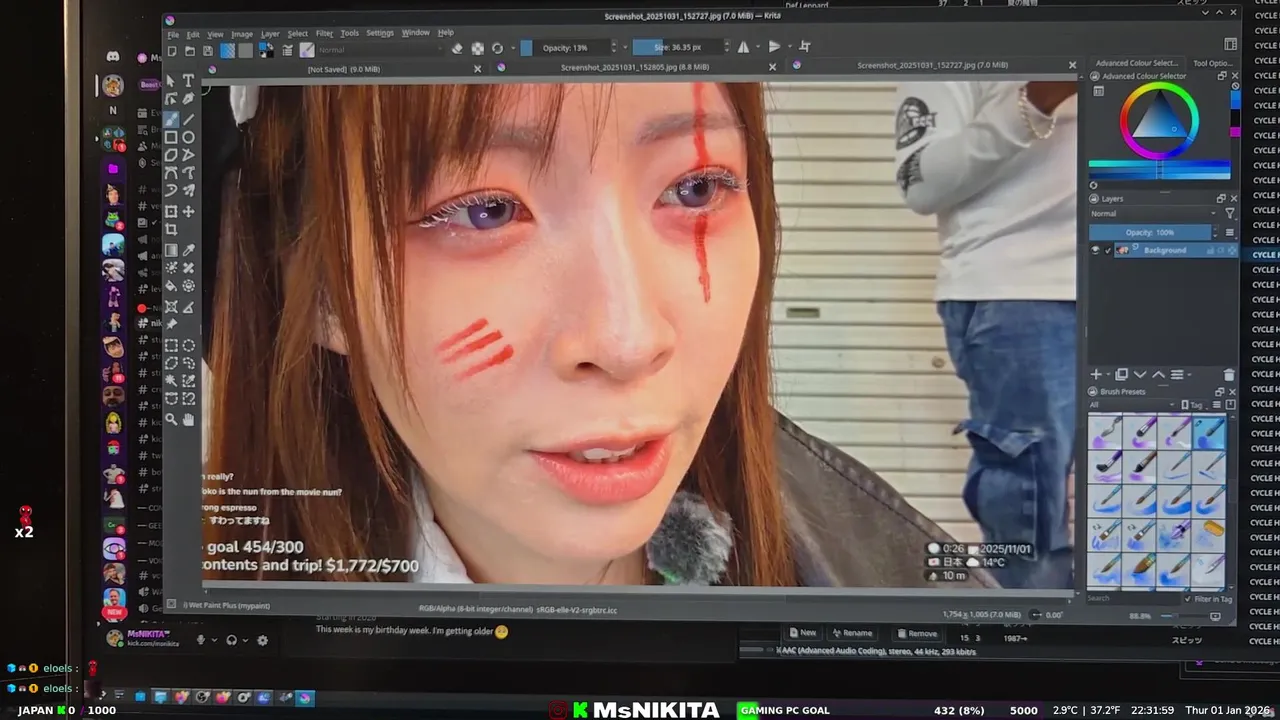Click the Rename button in background window

[x=852, y=633]
